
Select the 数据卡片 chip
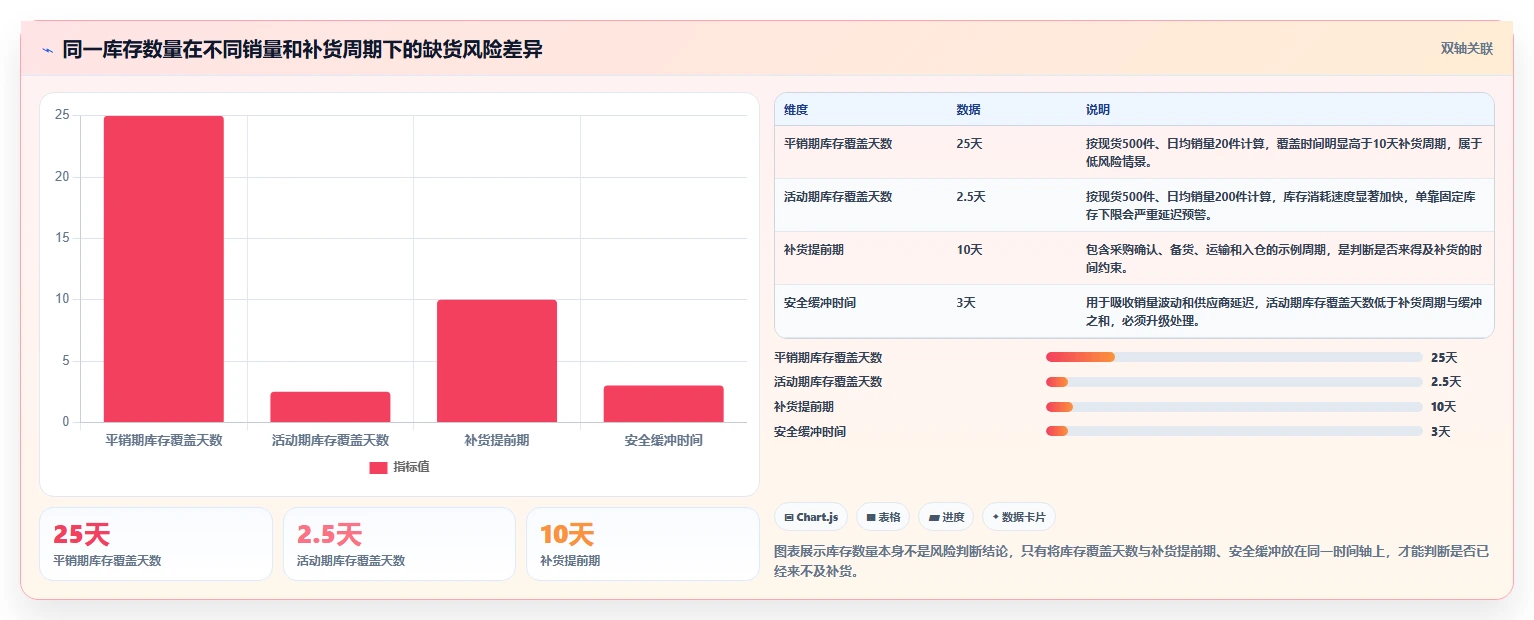pos(1019,517)
